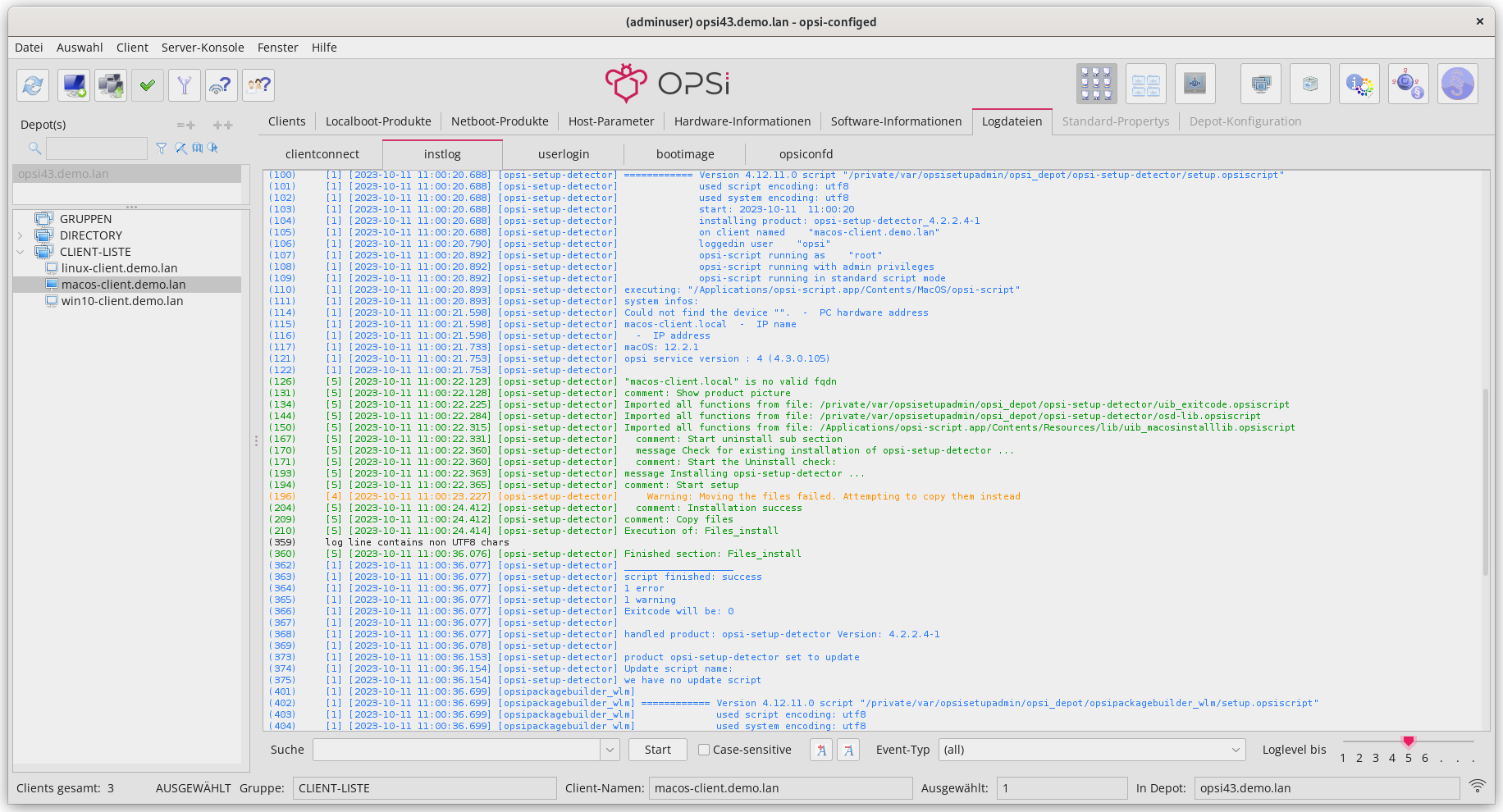This screenshot has width=1503, height=812.
Task: Click in the depot search field
Action: (97, 148)
